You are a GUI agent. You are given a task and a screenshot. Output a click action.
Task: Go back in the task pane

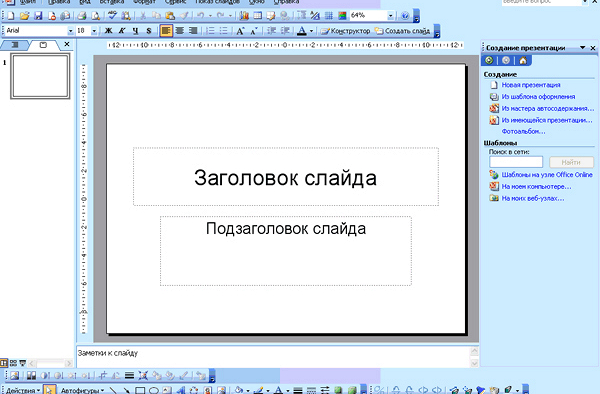point(489,60)
